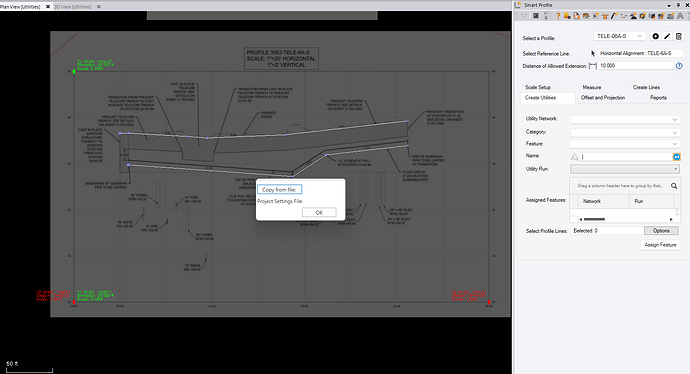Image resolution: width=690 pixels, height=374 pixels.
Task: Click the dark screen icon in Smart Profile toolbar
Action: [536, 16]
